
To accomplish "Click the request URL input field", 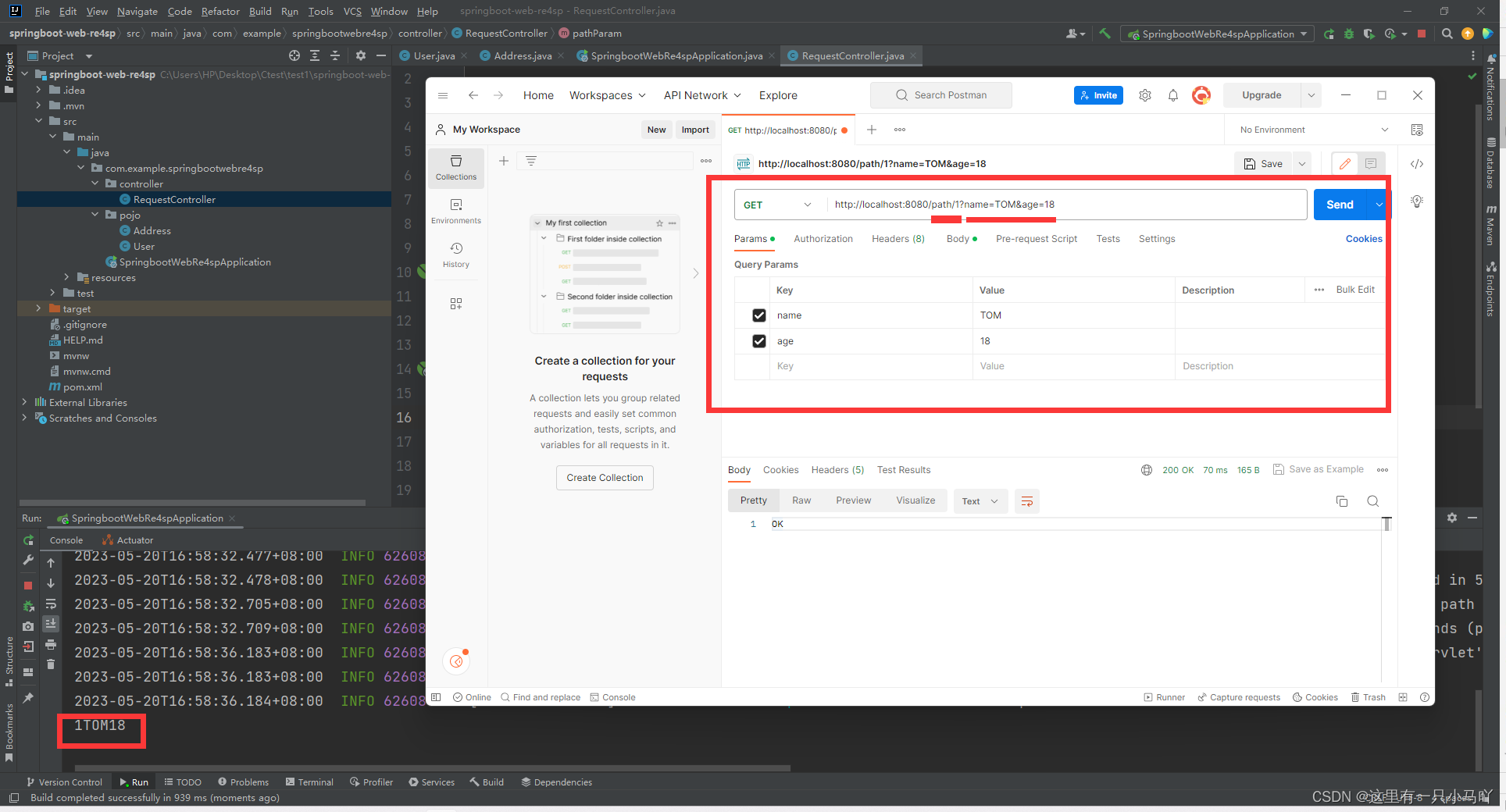I will [x=1065, y=205].
